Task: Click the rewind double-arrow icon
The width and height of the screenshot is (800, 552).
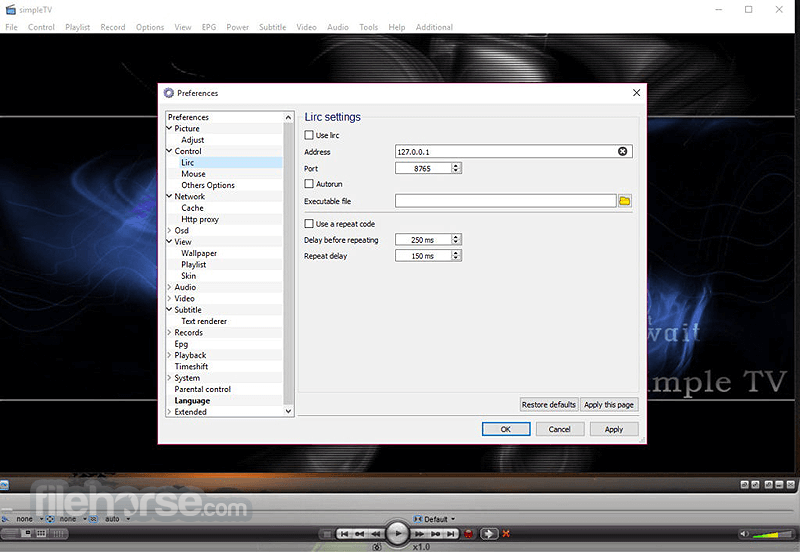Action: (x=376, y=534)
